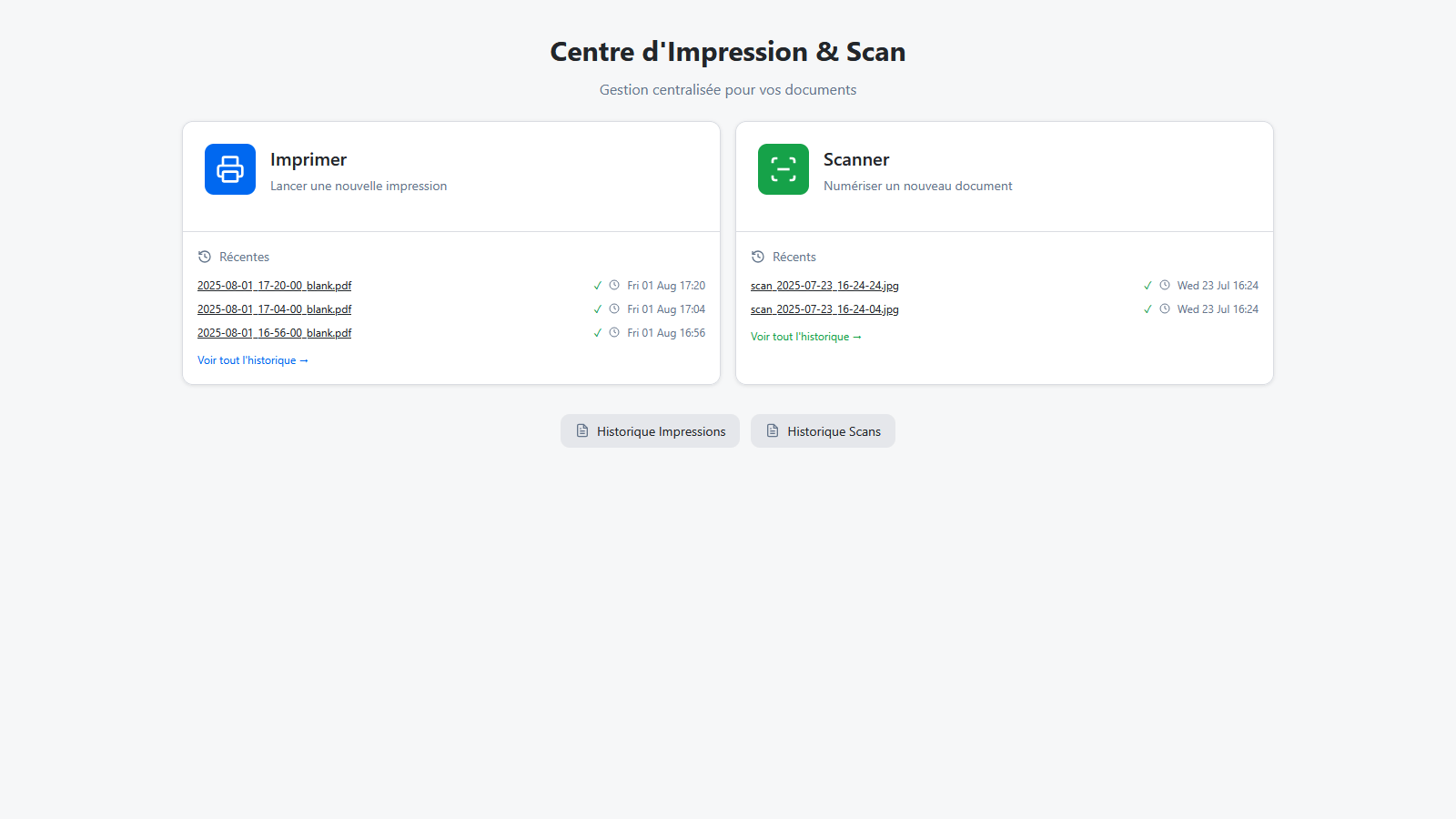Click clock icon for scan_2025-07-23_16-24-04.jpg row
1456x819 pixels.
pos(1165,309)
